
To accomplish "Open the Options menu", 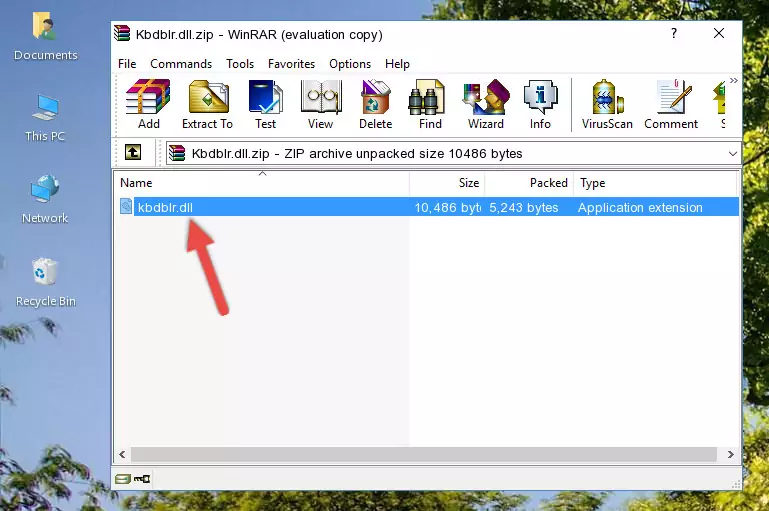I will tap(350, 64).
